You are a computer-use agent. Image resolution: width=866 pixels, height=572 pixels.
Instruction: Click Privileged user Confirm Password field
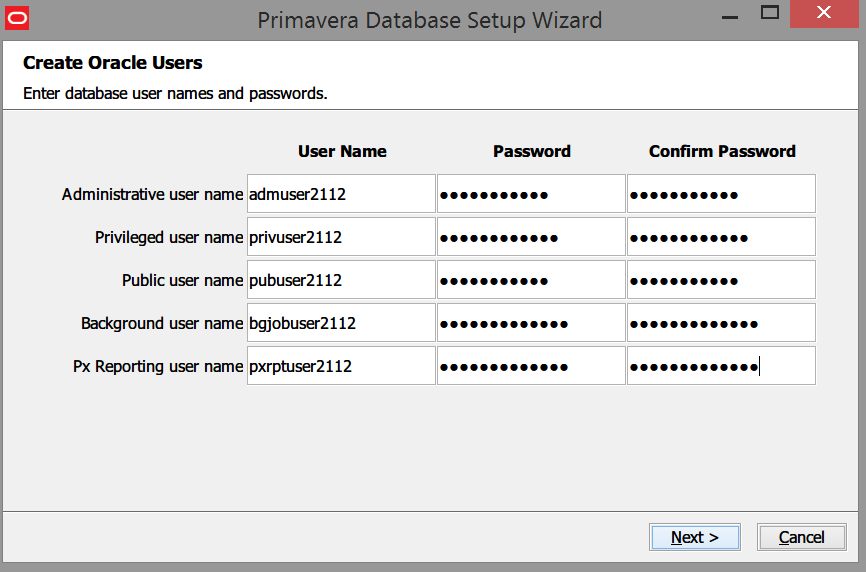pos(721,237)
